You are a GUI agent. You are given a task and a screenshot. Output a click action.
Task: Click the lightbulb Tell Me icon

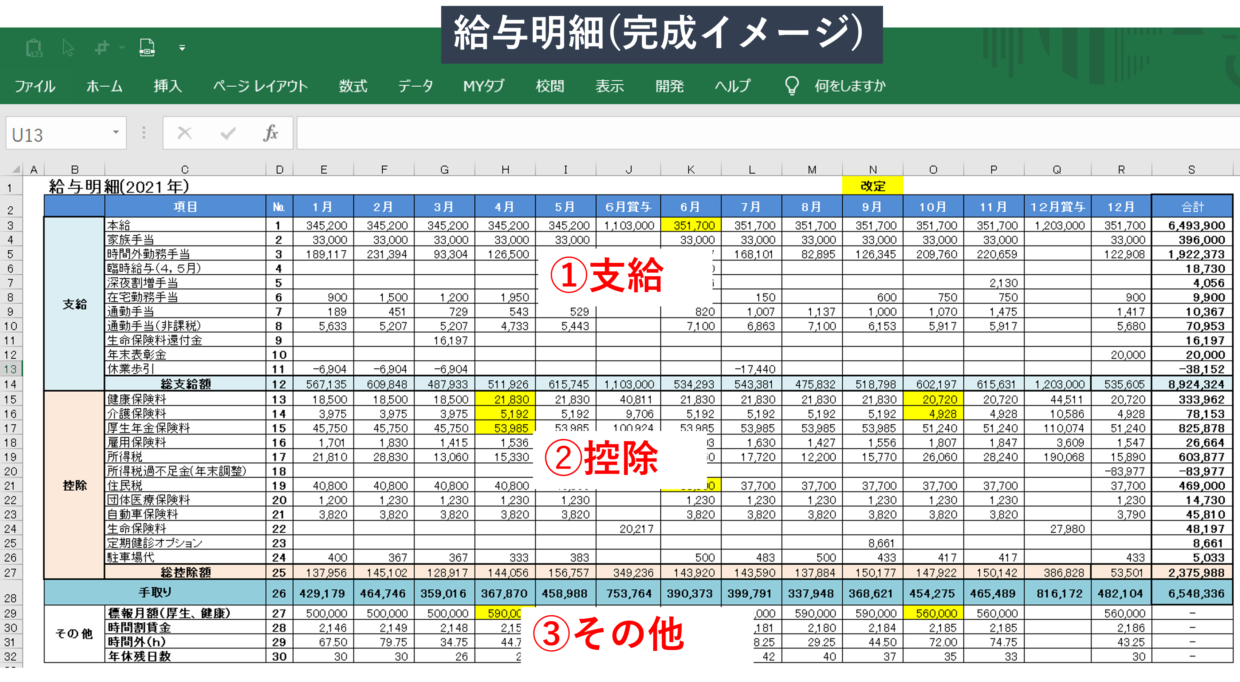tap(792, 86)
